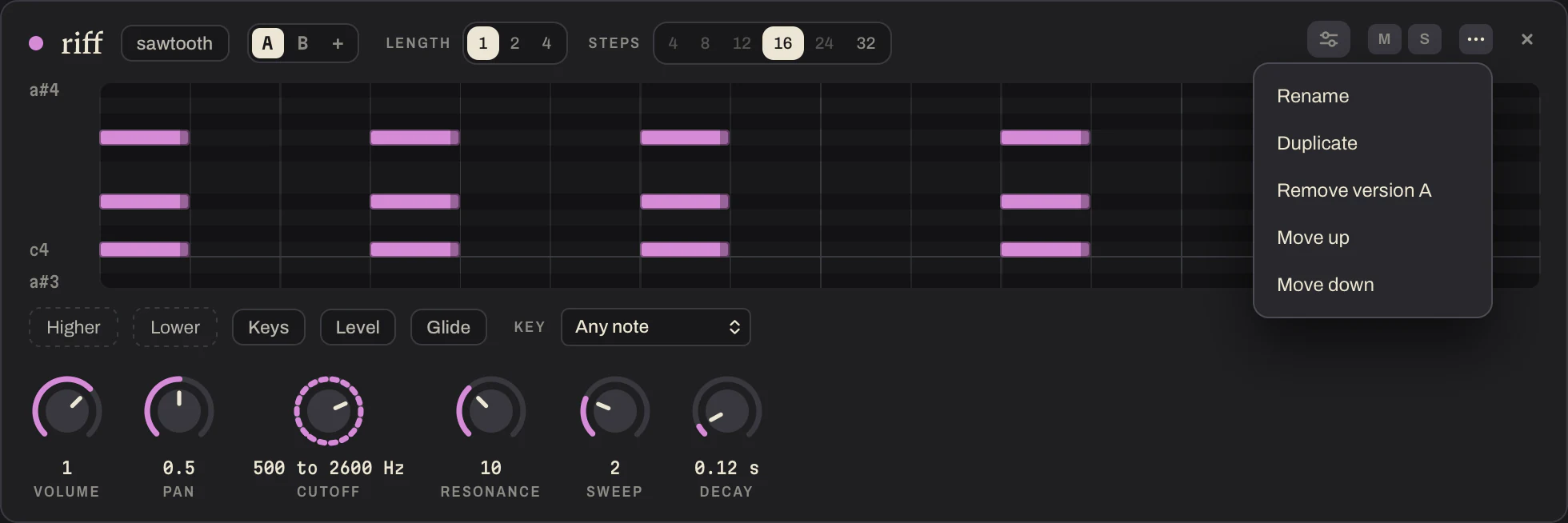This screenshot has width=1568, height=523.
Task: Set steps to 8
Action: [705, 43]
